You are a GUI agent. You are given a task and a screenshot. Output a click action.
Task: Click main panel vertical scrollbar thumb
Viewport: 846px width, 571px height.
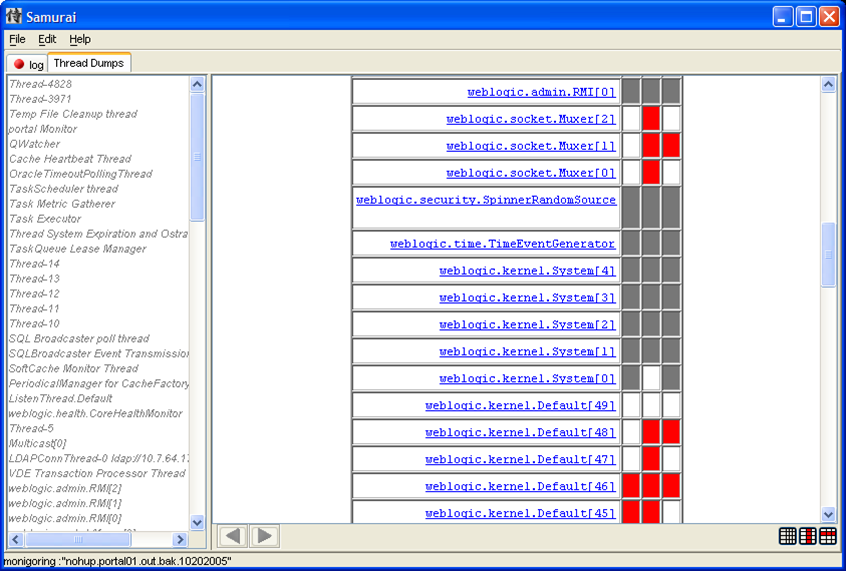click(829, 255)
